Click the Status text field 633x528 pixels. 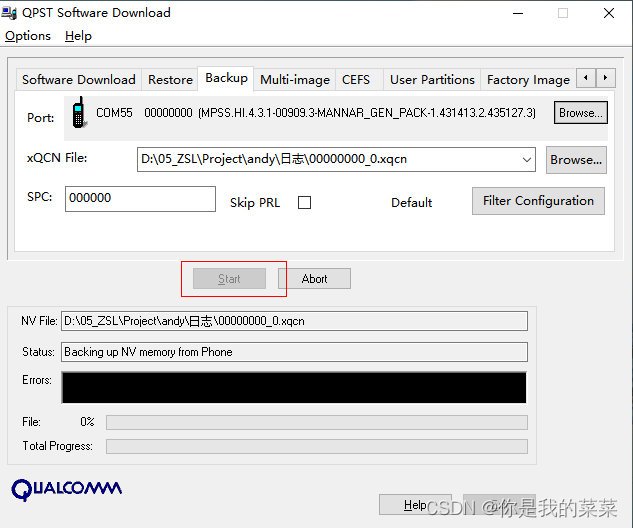(294, 352)
